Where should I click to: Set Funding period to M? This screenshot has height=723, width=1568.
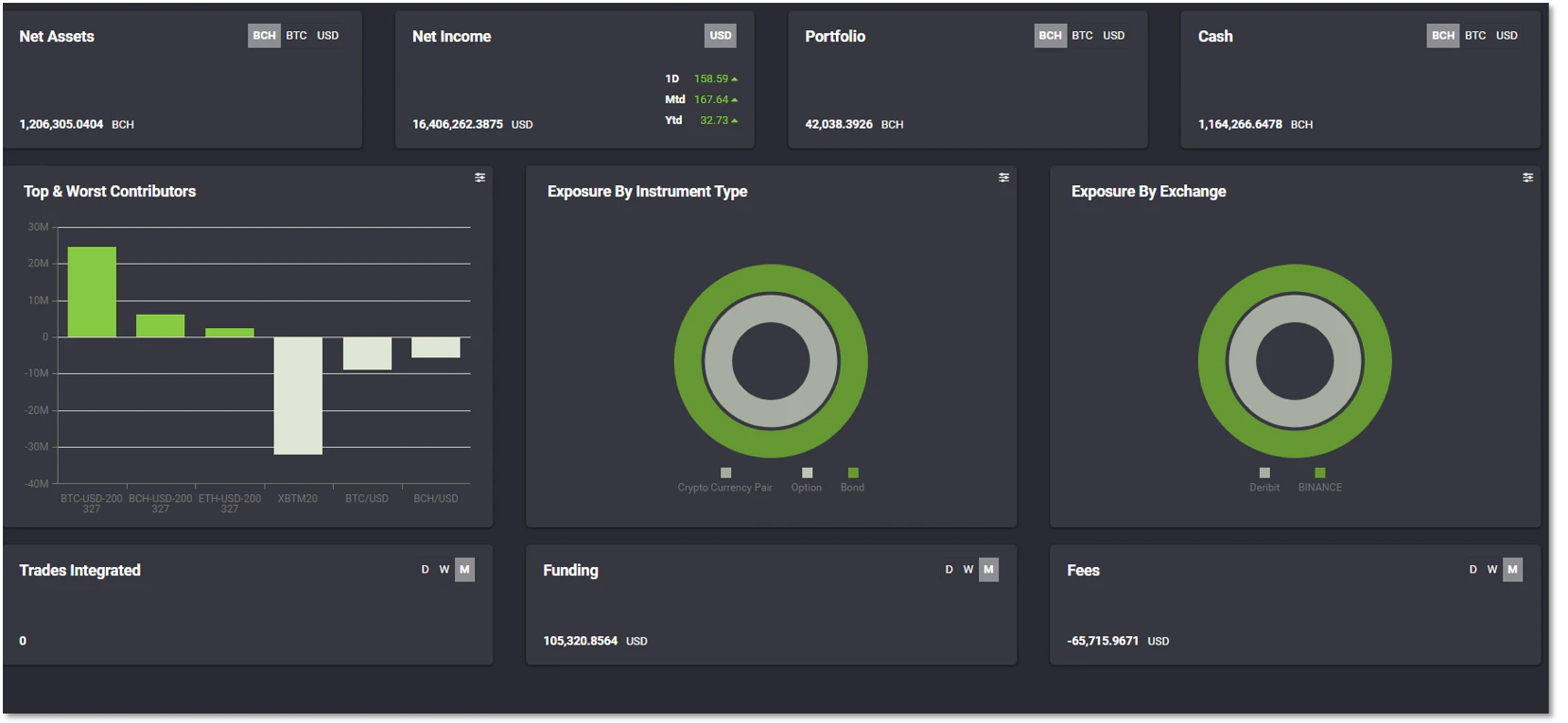point(988,570)
